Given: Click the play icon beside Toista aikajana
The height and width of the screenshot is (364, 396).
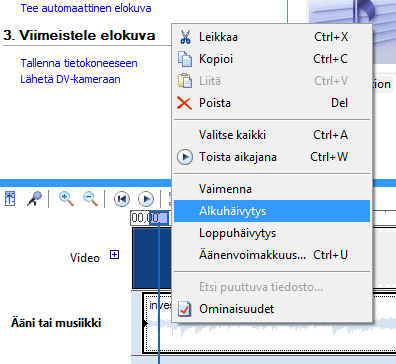Looking at the screenshot, I should [185, 157].
